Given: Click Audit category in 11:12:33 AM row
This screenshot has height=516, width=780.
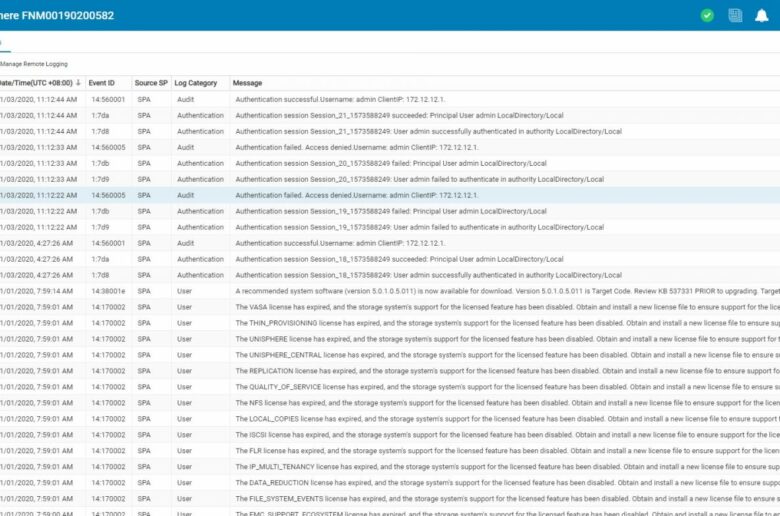Looking at the screenshot, I should point(186,147).
